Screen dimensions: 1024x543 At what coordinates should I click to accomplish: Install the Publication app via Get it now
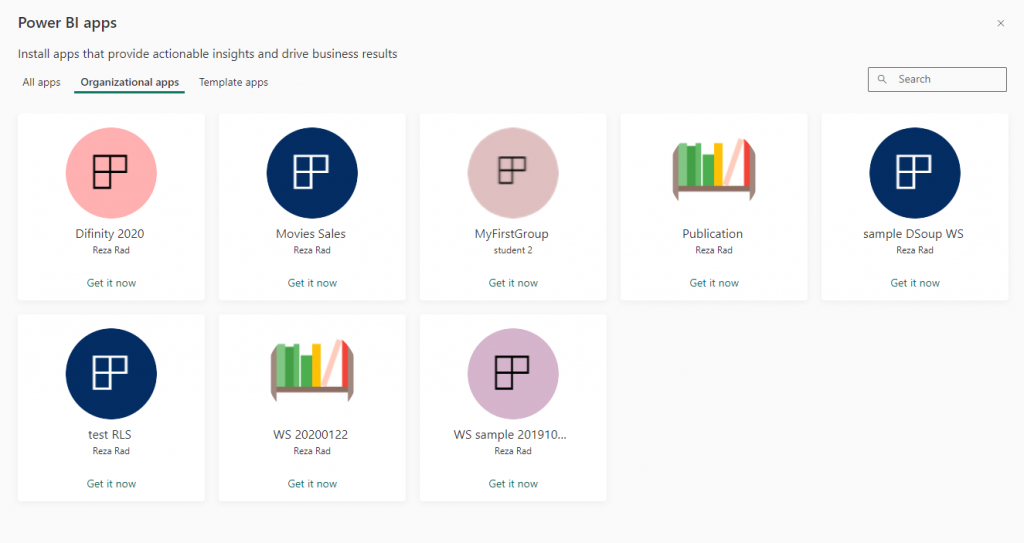714,283
